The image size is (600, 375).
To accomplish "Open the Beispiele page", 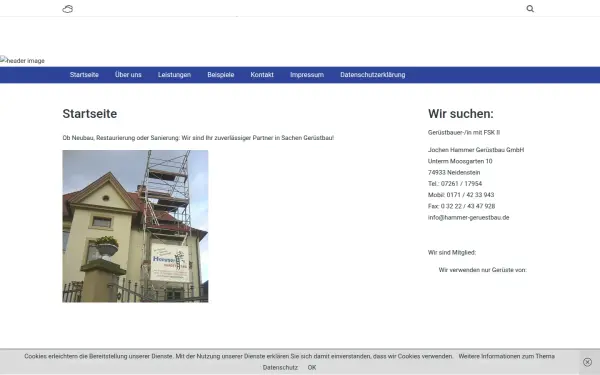I will (221, 75).
